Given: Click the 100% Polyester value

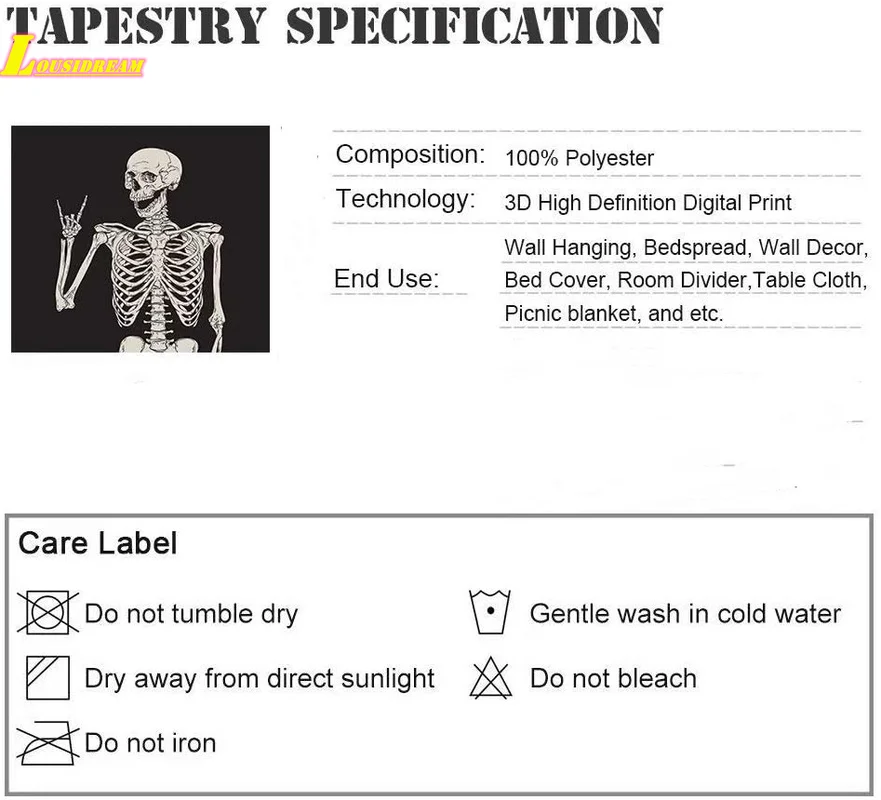Looking at the screenshot, I should (x=579, y=158).
